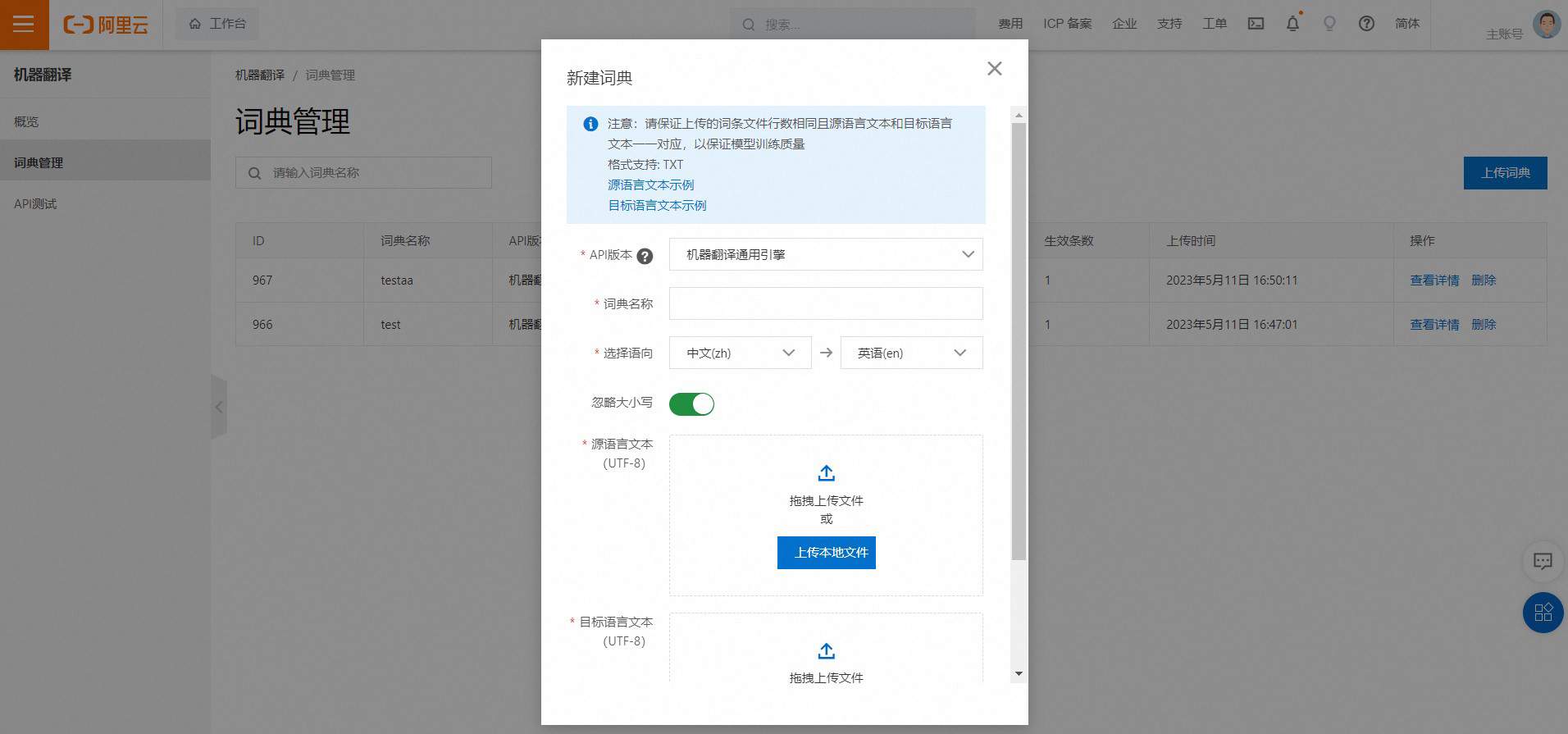This screenshot has width=1568, height=734.
Task: Expand the API版本 dropdown
Action: click(826, 254)
